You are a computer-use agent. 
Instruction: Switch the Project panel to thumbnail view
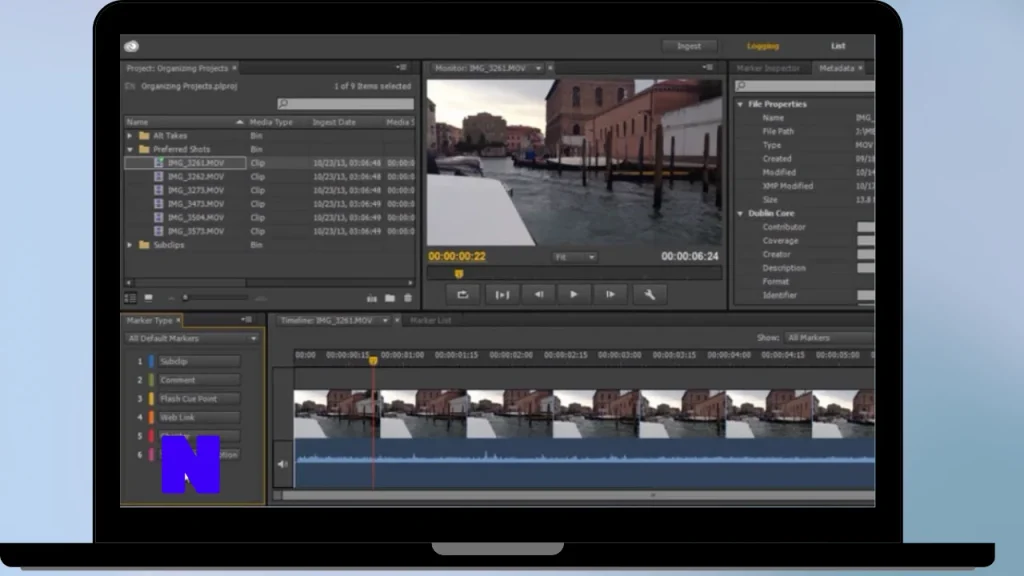coord(148,298)
